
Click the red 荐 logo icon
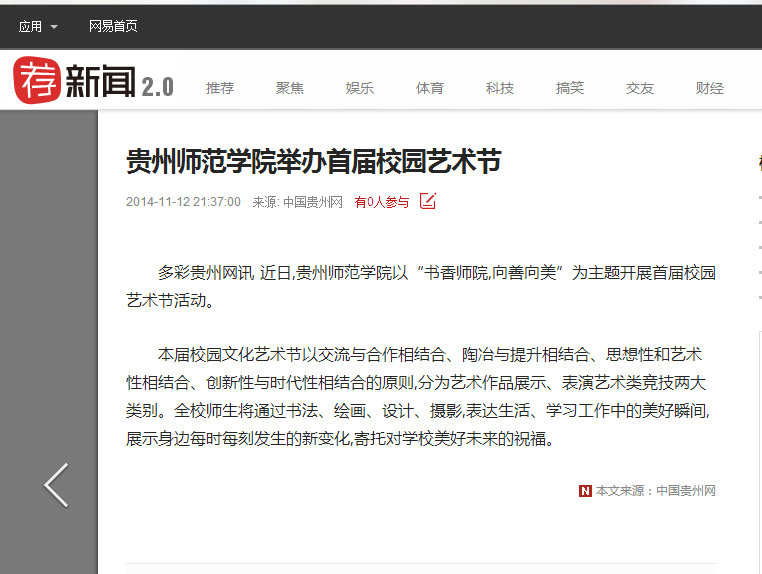37,80
